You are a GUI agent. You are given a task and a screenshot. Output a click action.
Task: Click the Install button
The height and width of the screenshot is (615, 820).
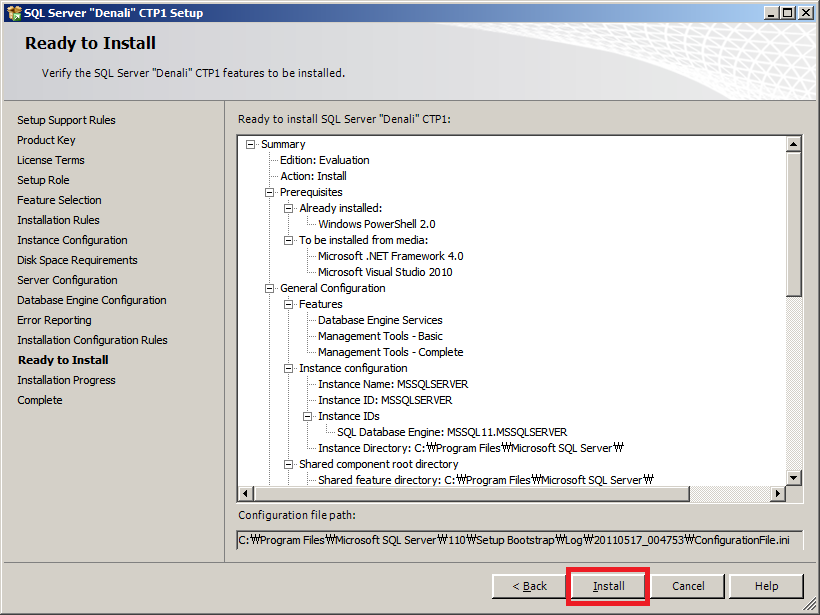click(x=608, y=586)
